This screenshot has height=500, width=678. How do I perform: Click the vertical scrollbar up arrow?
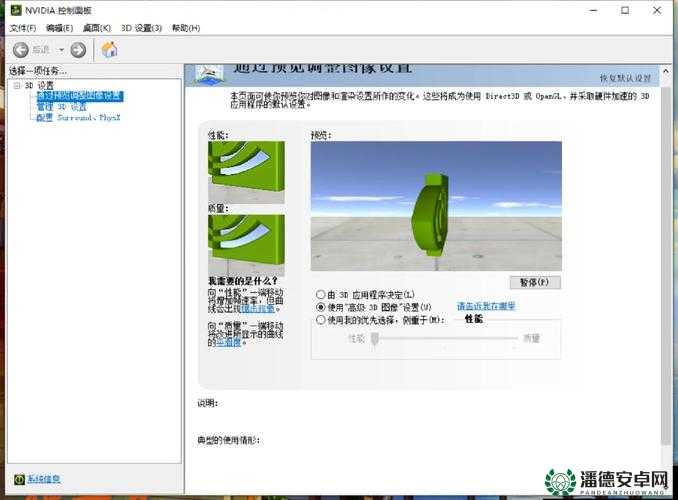pyautogui.click(x=666, y=71)
